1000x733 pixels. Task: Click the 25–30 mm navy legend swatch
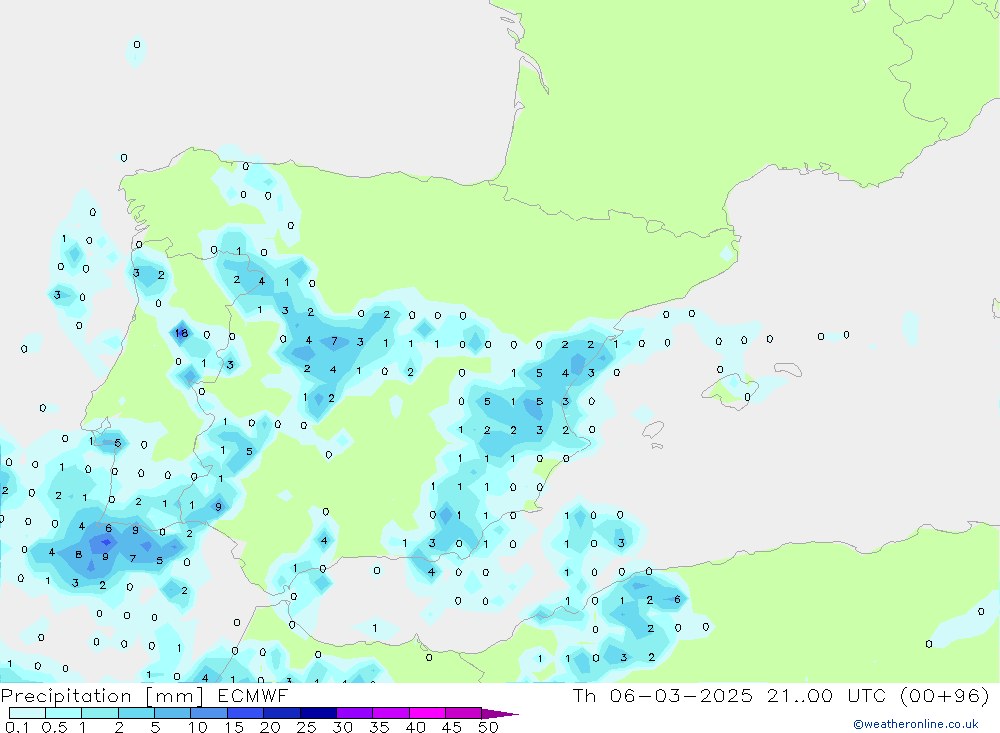point(318,713)
